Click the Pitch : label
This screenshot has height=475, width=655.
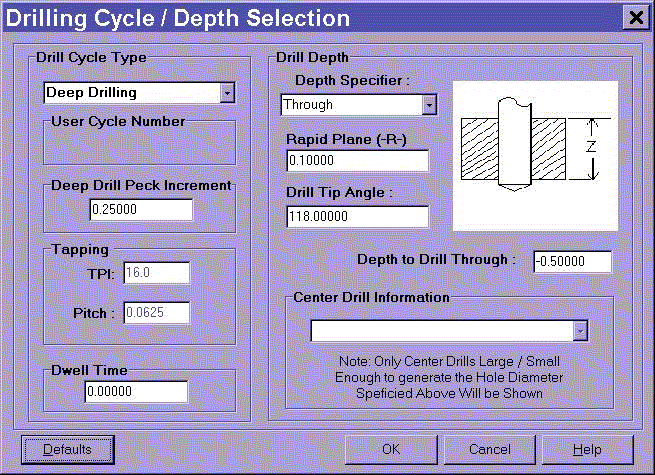(x=94, y=313)
